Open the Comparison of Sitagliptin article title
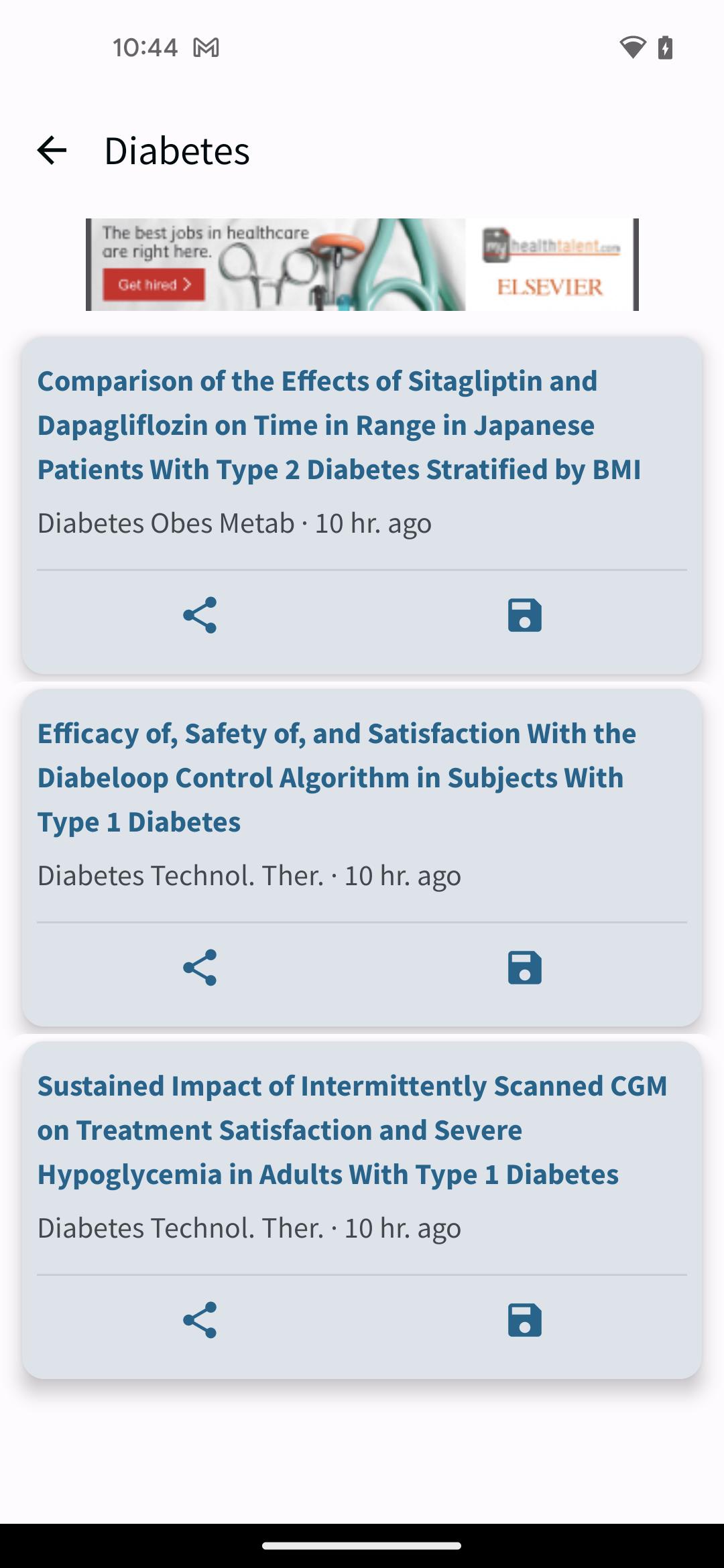The width and height of the screenshot is (724, 1568). point(339,426)
